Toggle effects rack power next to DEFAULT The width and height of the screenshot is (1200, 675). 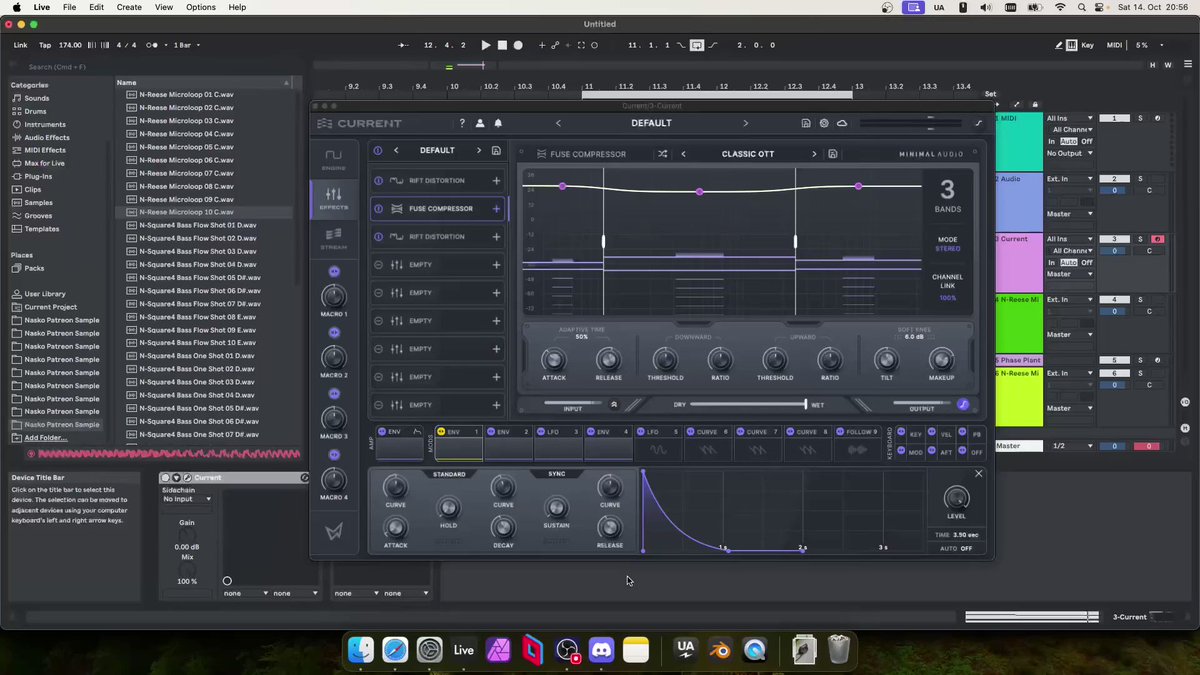pyautogui.click(x=377, y=150)
